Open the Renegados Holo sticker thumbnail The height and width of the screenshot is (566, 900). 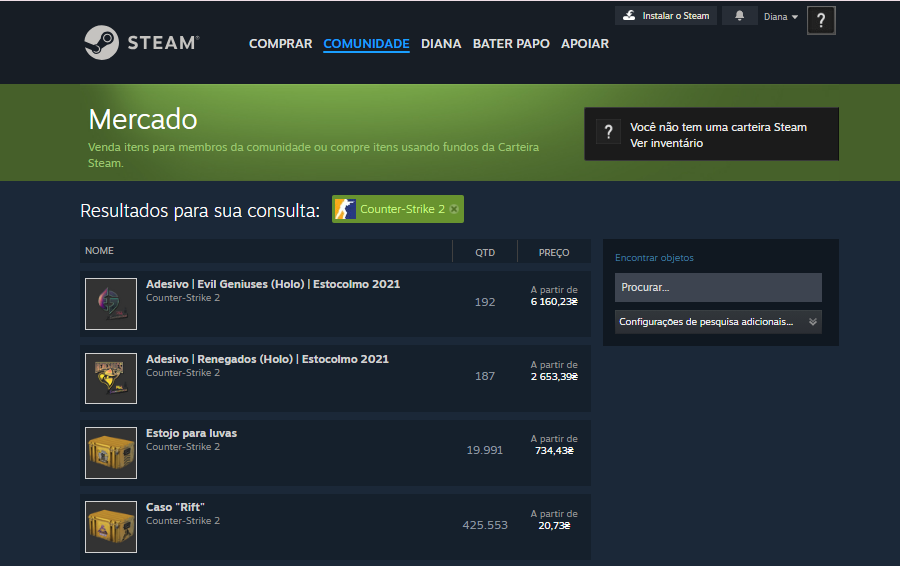pos(111,378)
